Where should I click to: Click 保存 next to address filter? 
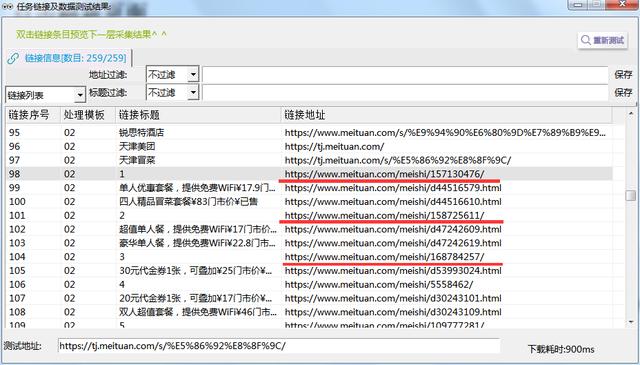tap(623, 75)
